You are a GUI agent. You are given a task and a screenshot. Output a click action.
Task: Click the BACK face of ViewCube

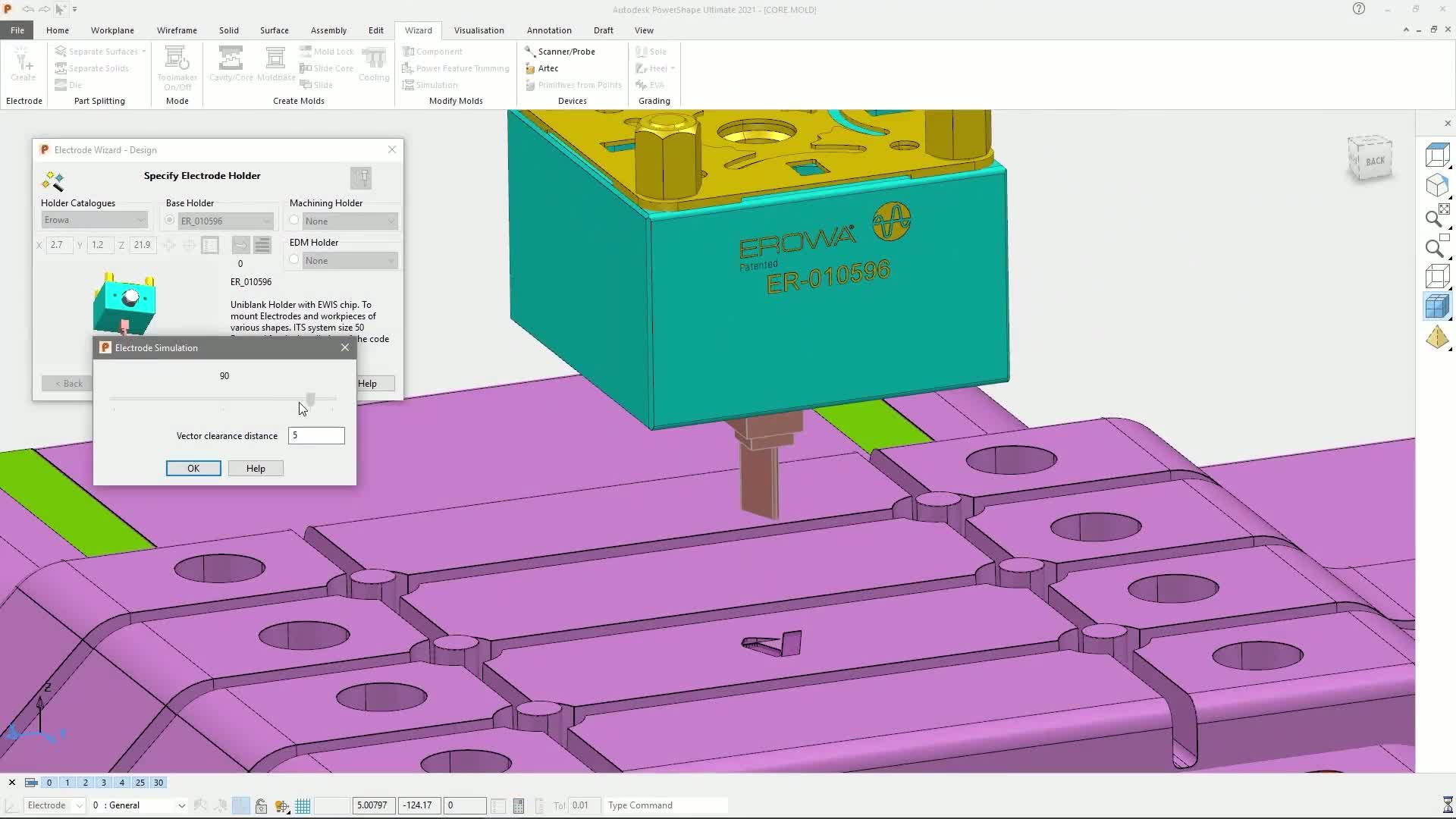click(x=1374, y=161)
